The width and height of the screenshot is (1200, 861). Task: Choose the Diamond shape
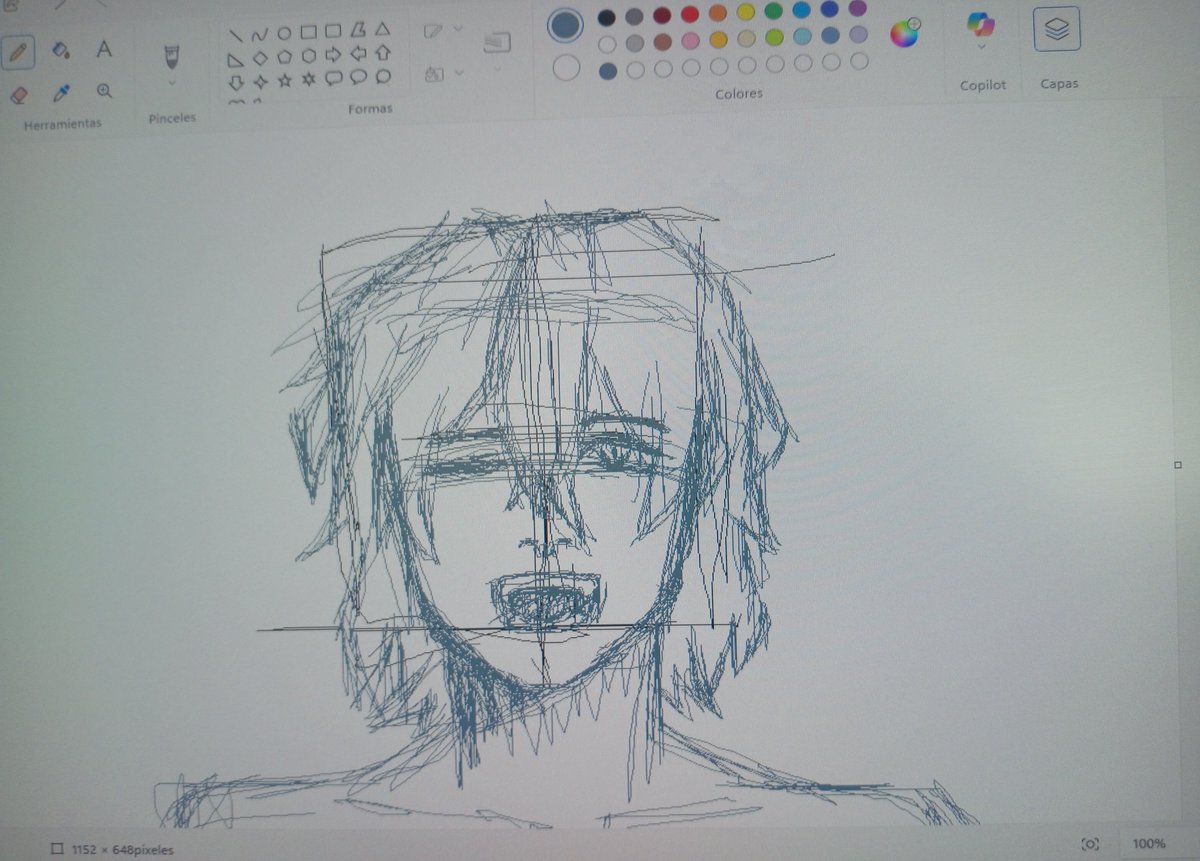(x=260, y=58)
